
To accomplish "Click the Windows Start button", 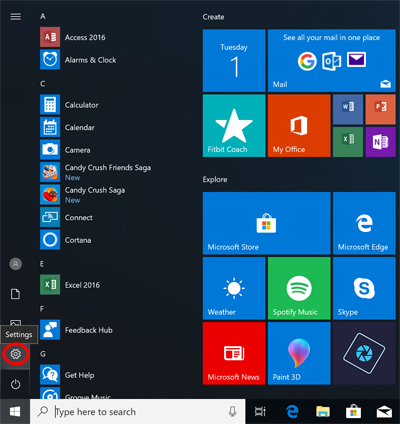I will [x=15, y=412].
